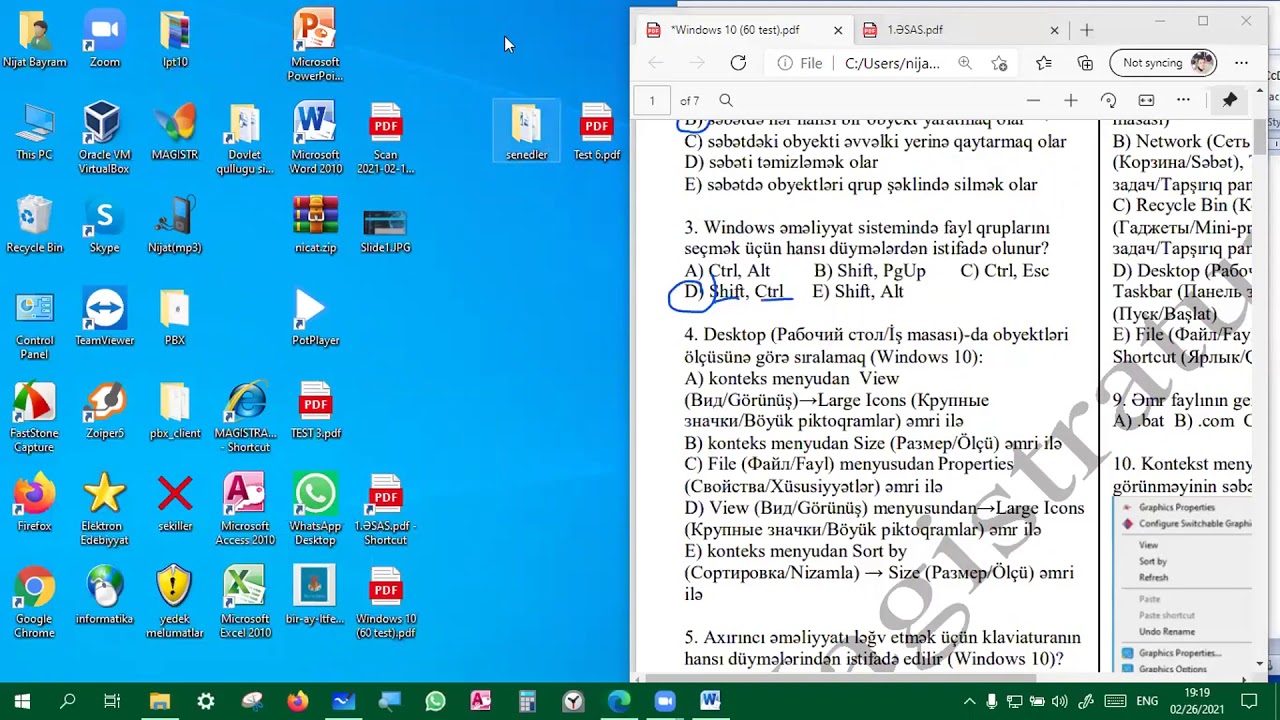
Task: Add this page to favorites star icon
Action: (x=999, y=63)
